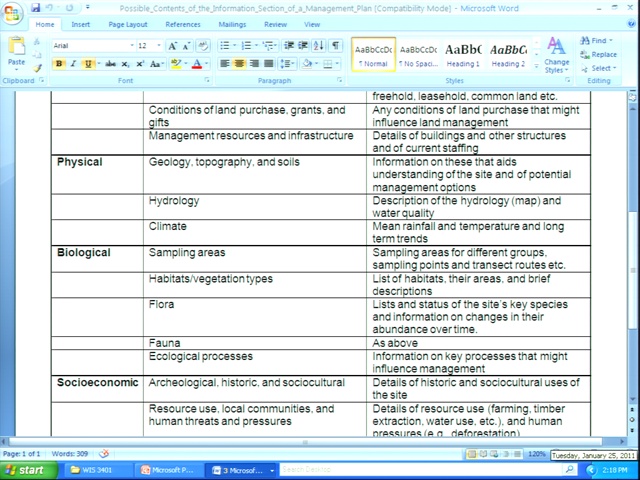Toggle Bold formatting

pyautogui.click(x=59, y=64)
